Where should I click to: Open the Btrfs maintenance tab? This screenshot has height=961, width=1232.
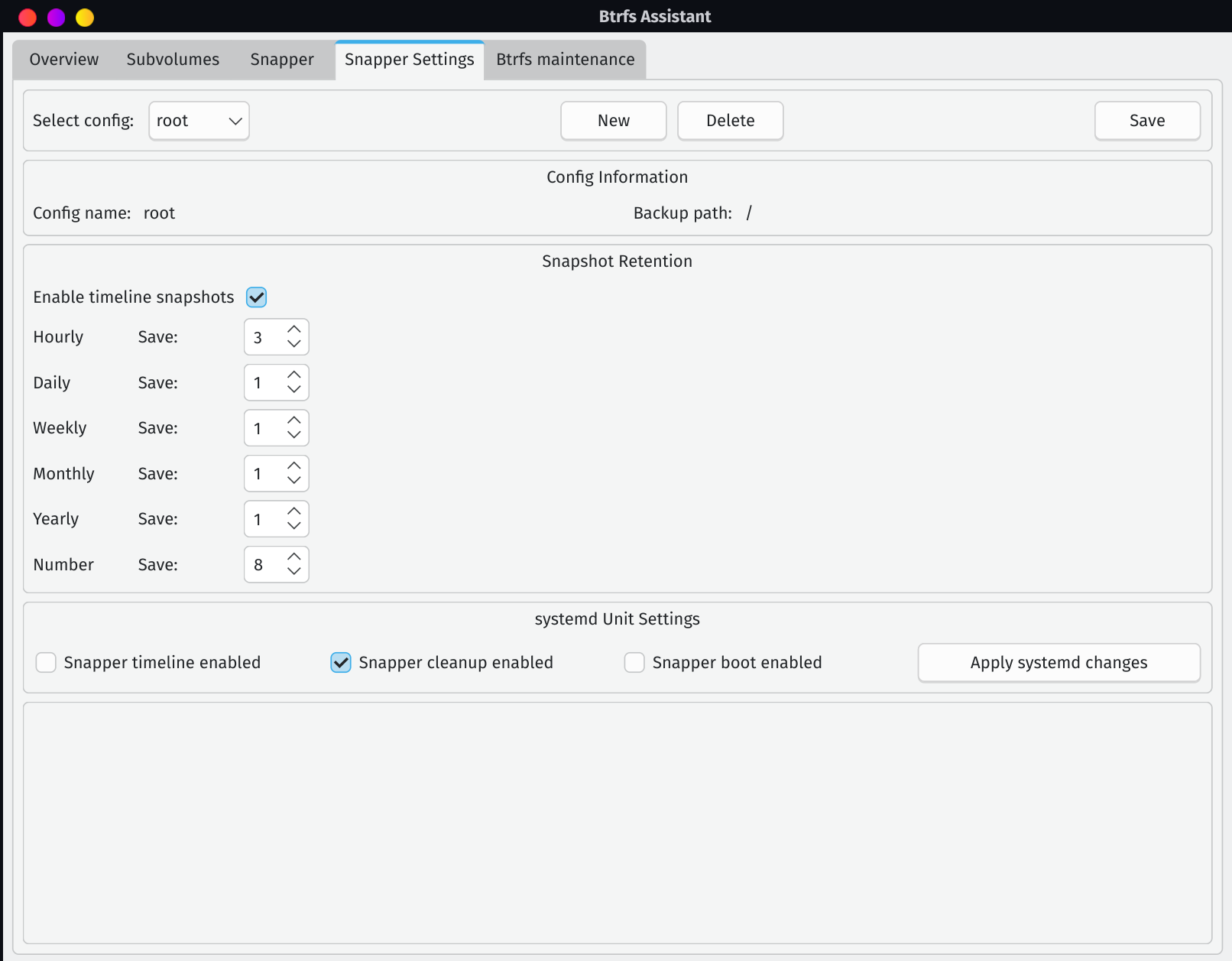(566, 60)
